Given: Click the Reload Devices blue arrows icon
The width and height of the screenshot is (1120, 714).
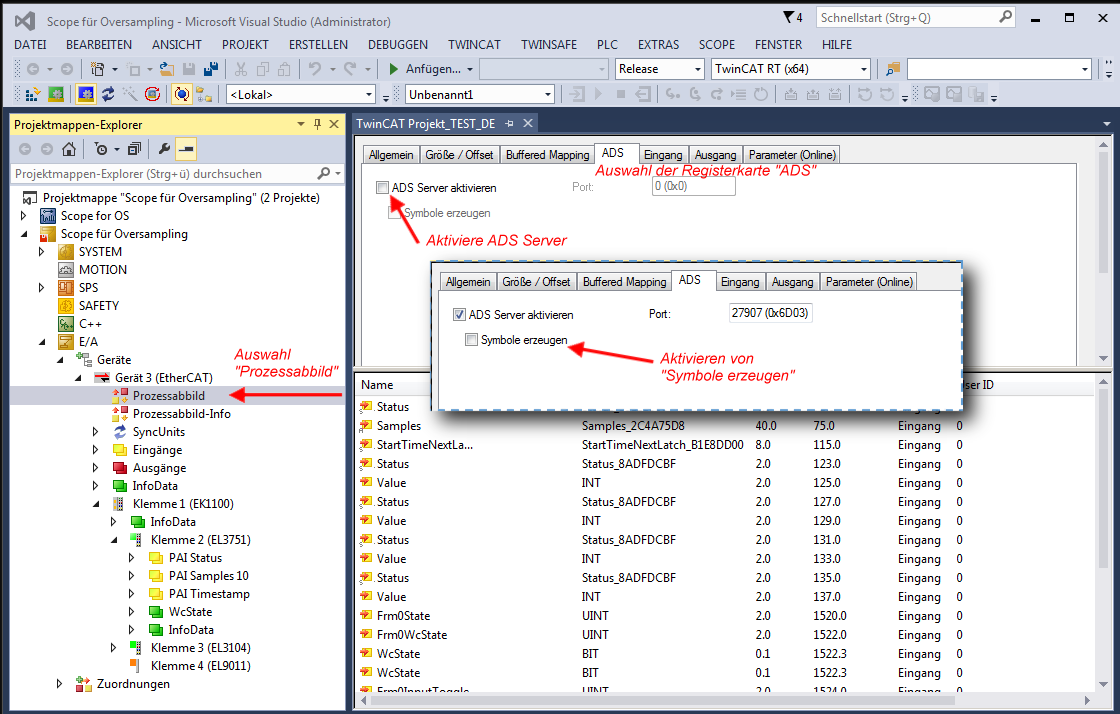Looking at the screenshot, I should [108, 94].
